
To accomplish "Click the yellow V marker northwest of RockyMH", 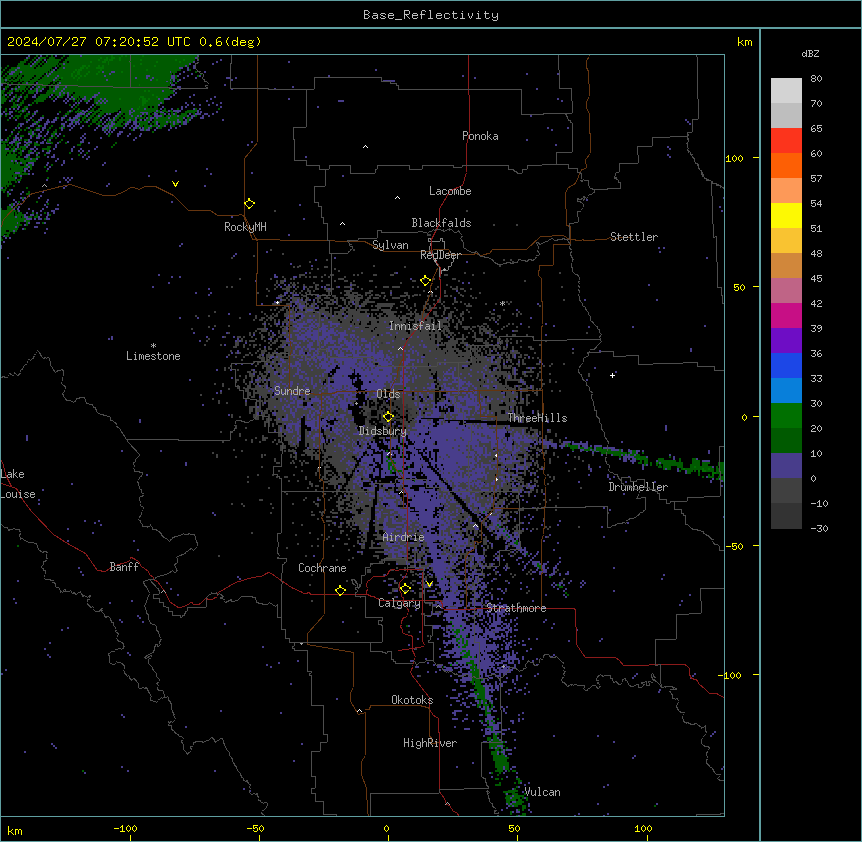I will tap(175, 184).
